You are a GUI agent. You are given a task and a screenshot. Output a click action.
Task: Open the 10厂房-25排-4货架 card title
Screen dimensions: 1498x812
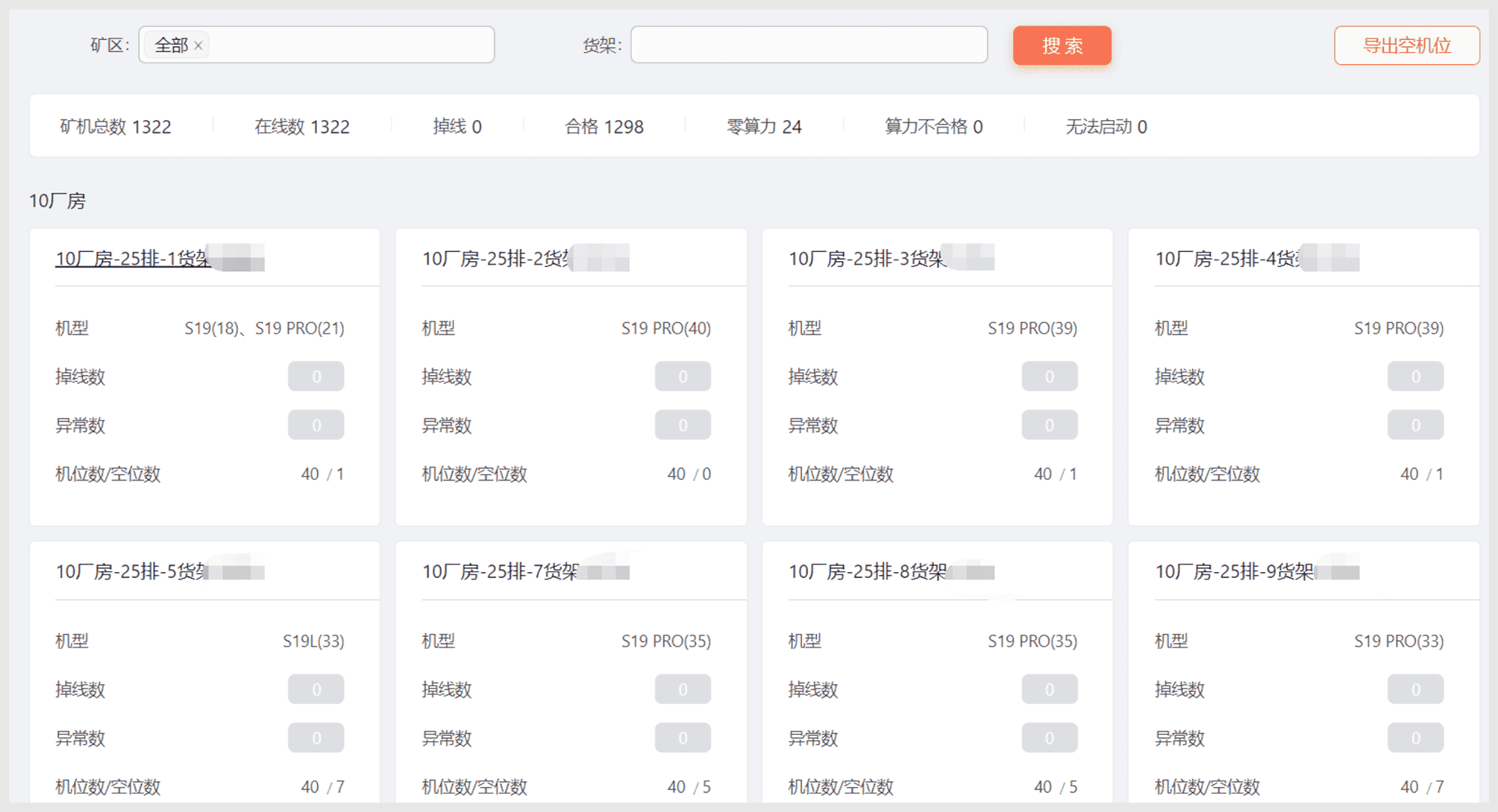point(1228,259)
